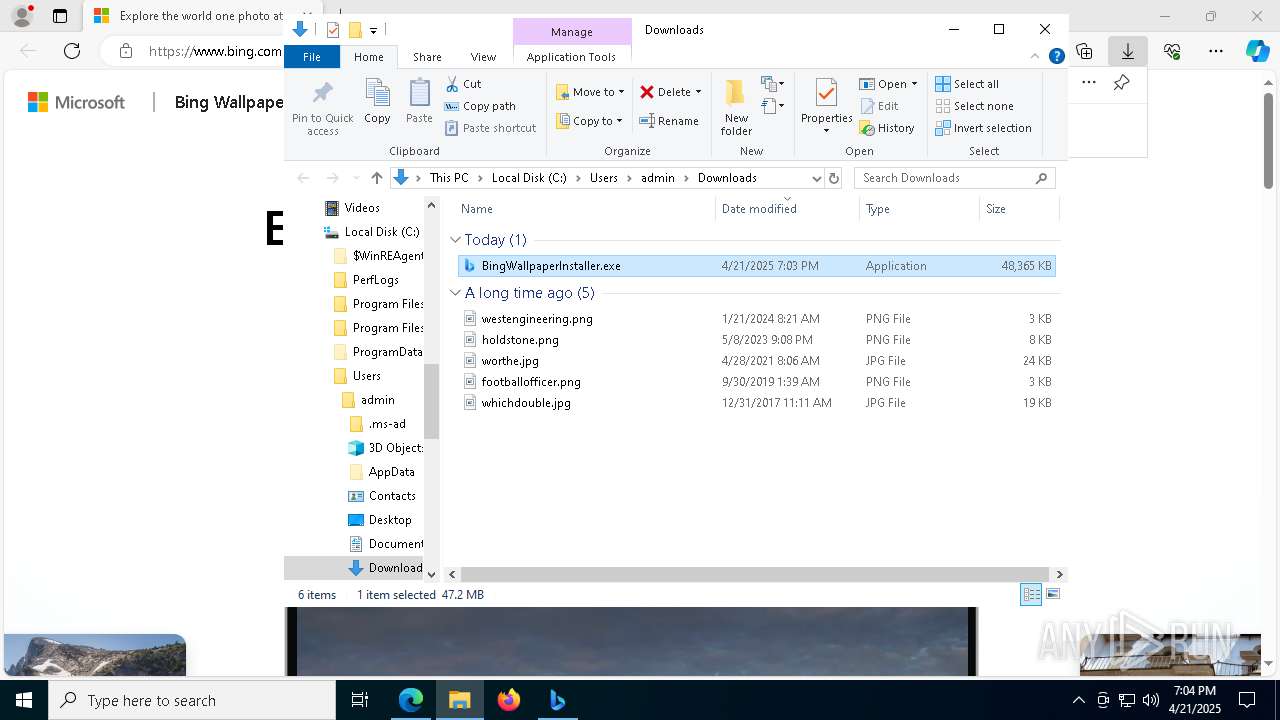Screen dimensions: 1280x720
Task: Switch to the Home ribbon tab
Action: click(x=369, y=57)
